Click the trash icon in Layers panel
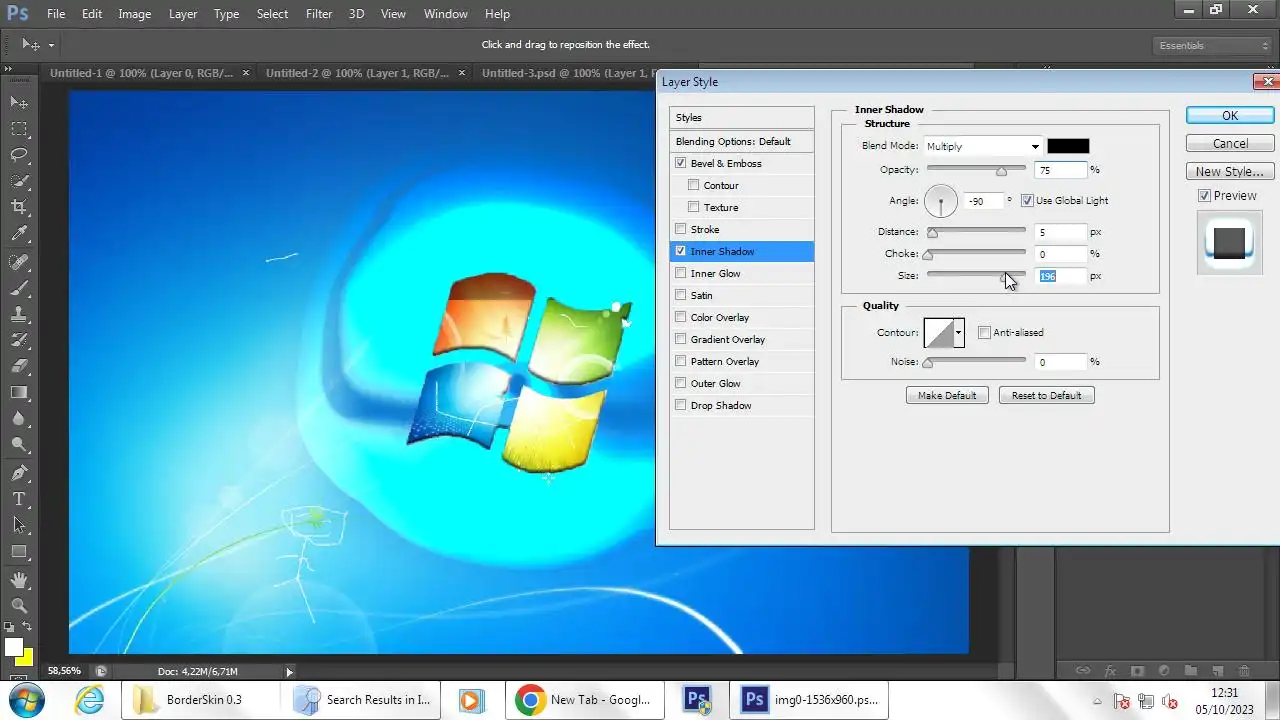1280x720 pixels. pos(1244,671)
